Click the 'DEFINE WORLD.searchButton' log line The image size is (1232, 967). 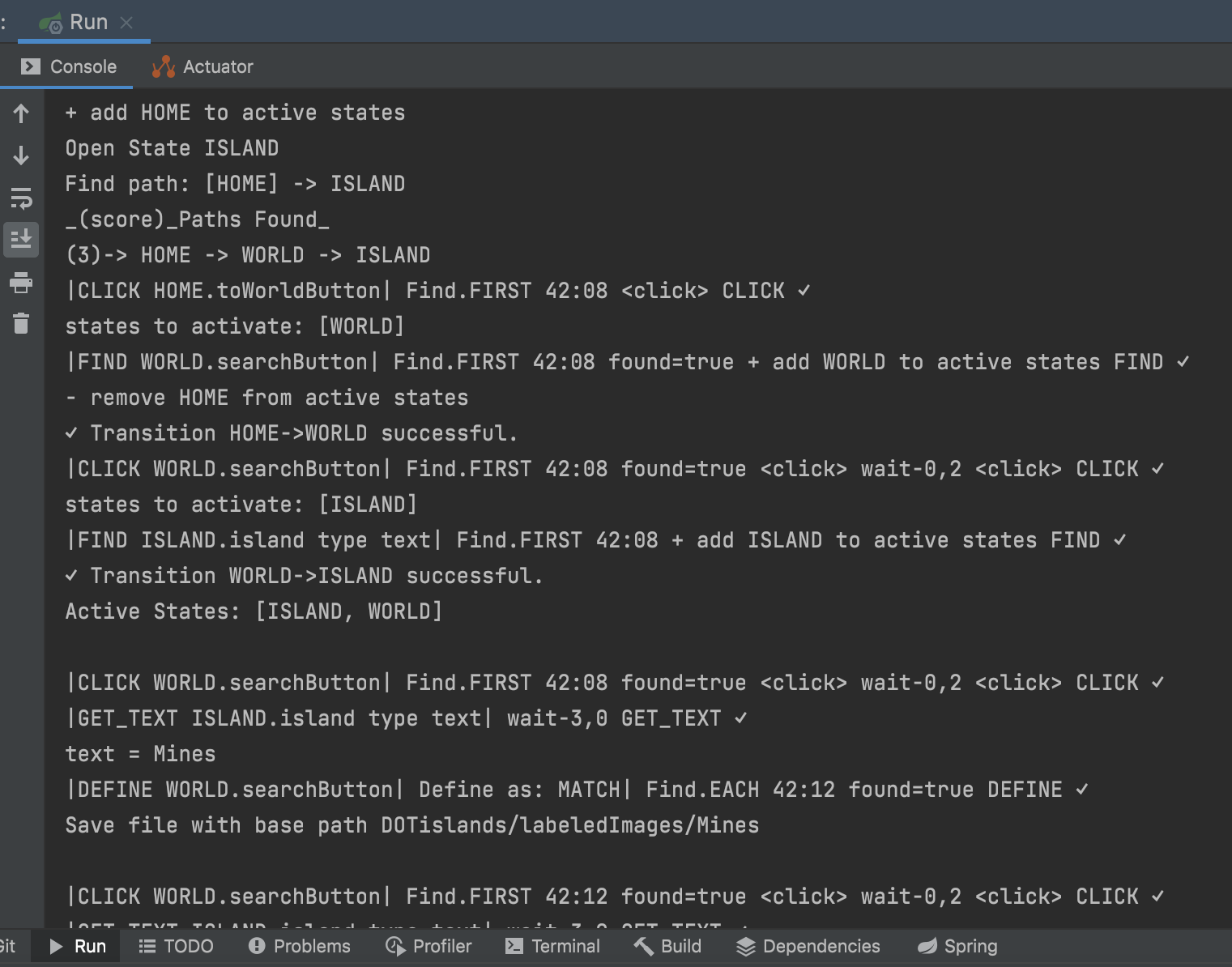click(578, 790)
